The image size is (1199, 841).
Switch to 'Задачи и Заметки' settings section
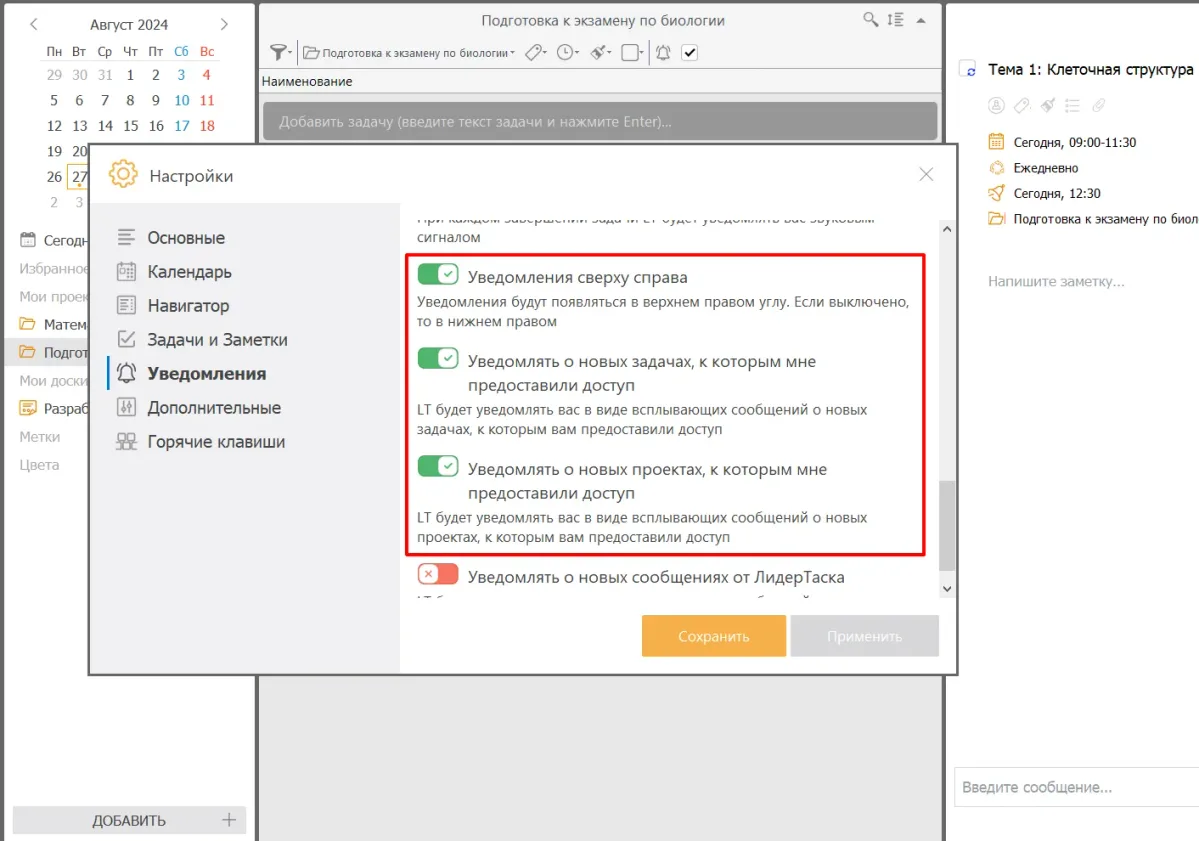(x=217, y=340)
